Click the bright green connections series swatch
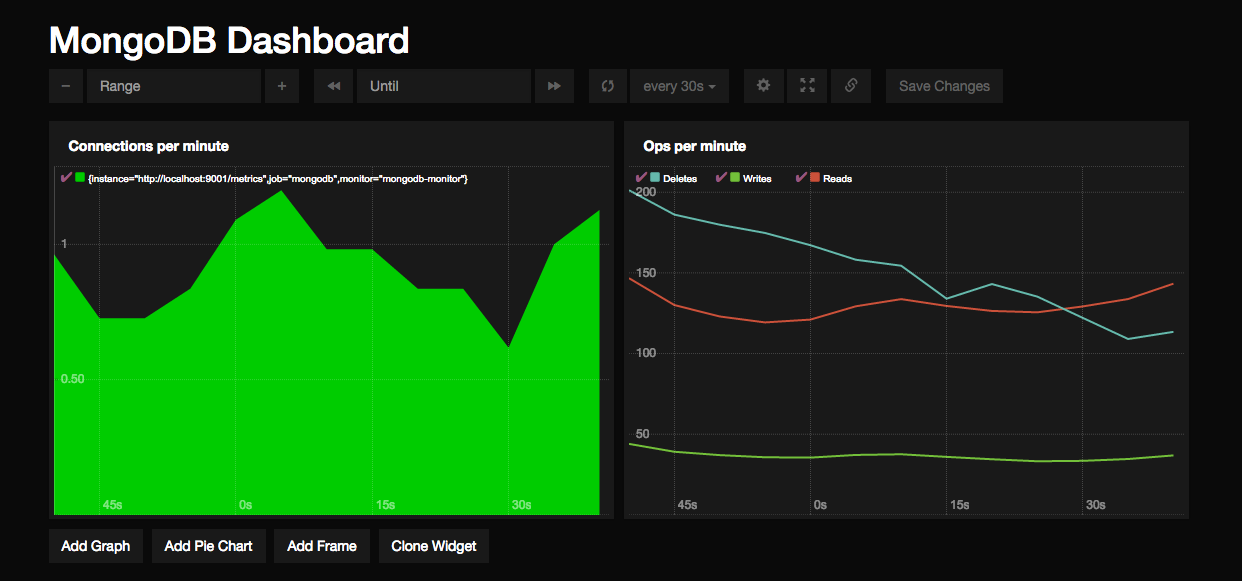This screenshot has width=1242, height=581. point(80,178)
